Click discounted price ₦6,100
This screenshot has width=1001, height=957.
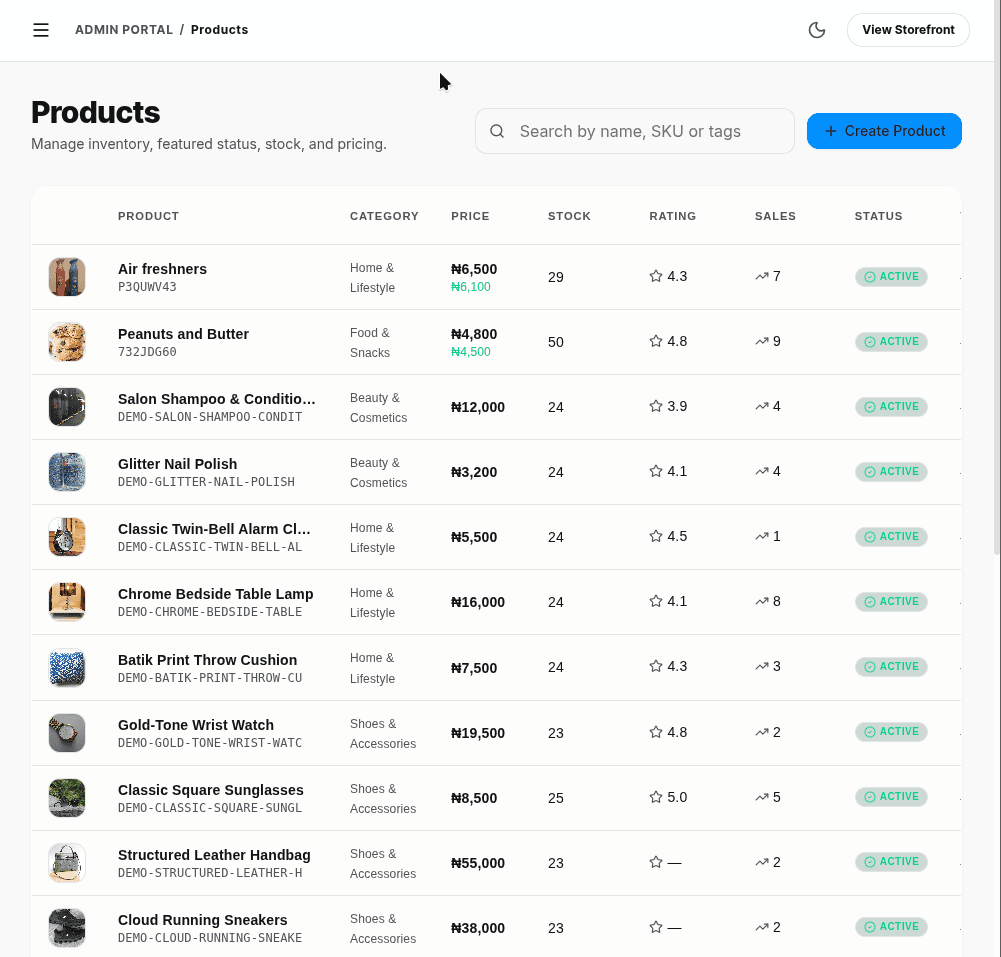click(470, 287)
